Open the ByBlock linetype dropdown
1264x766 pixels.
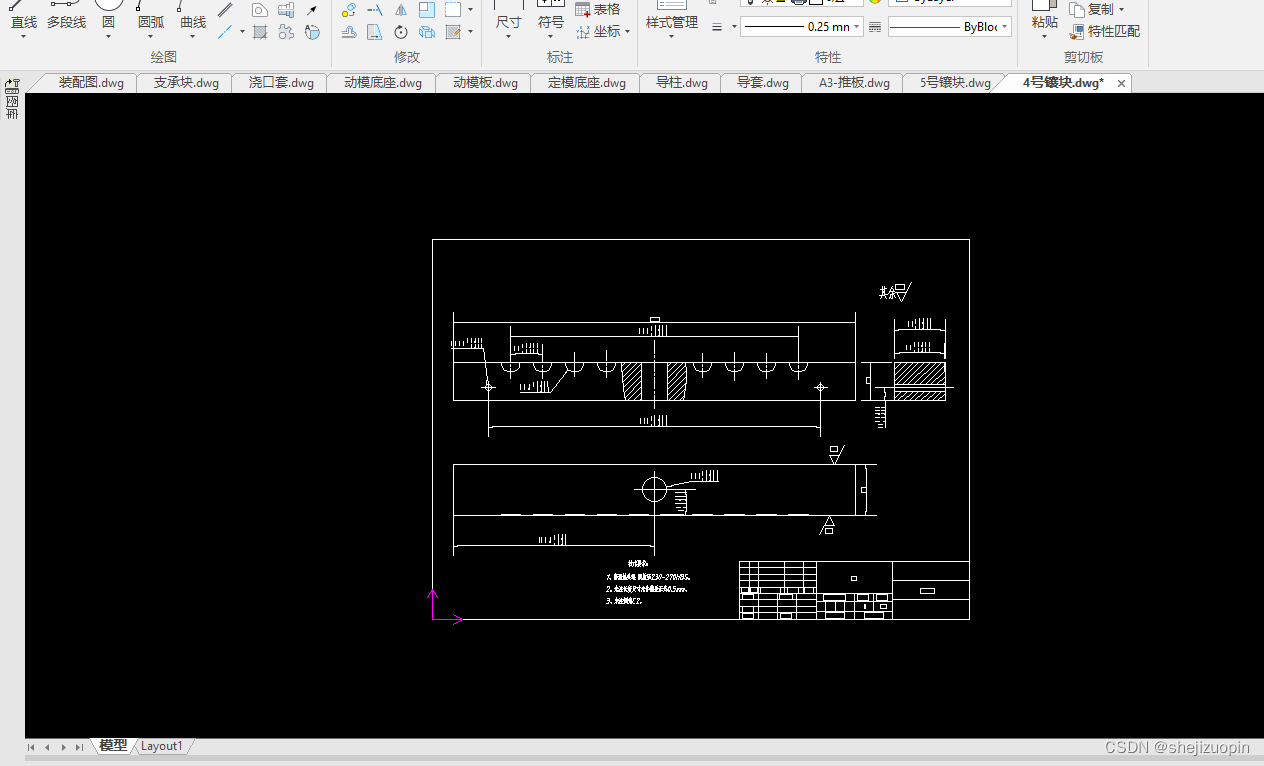[949, 27]
